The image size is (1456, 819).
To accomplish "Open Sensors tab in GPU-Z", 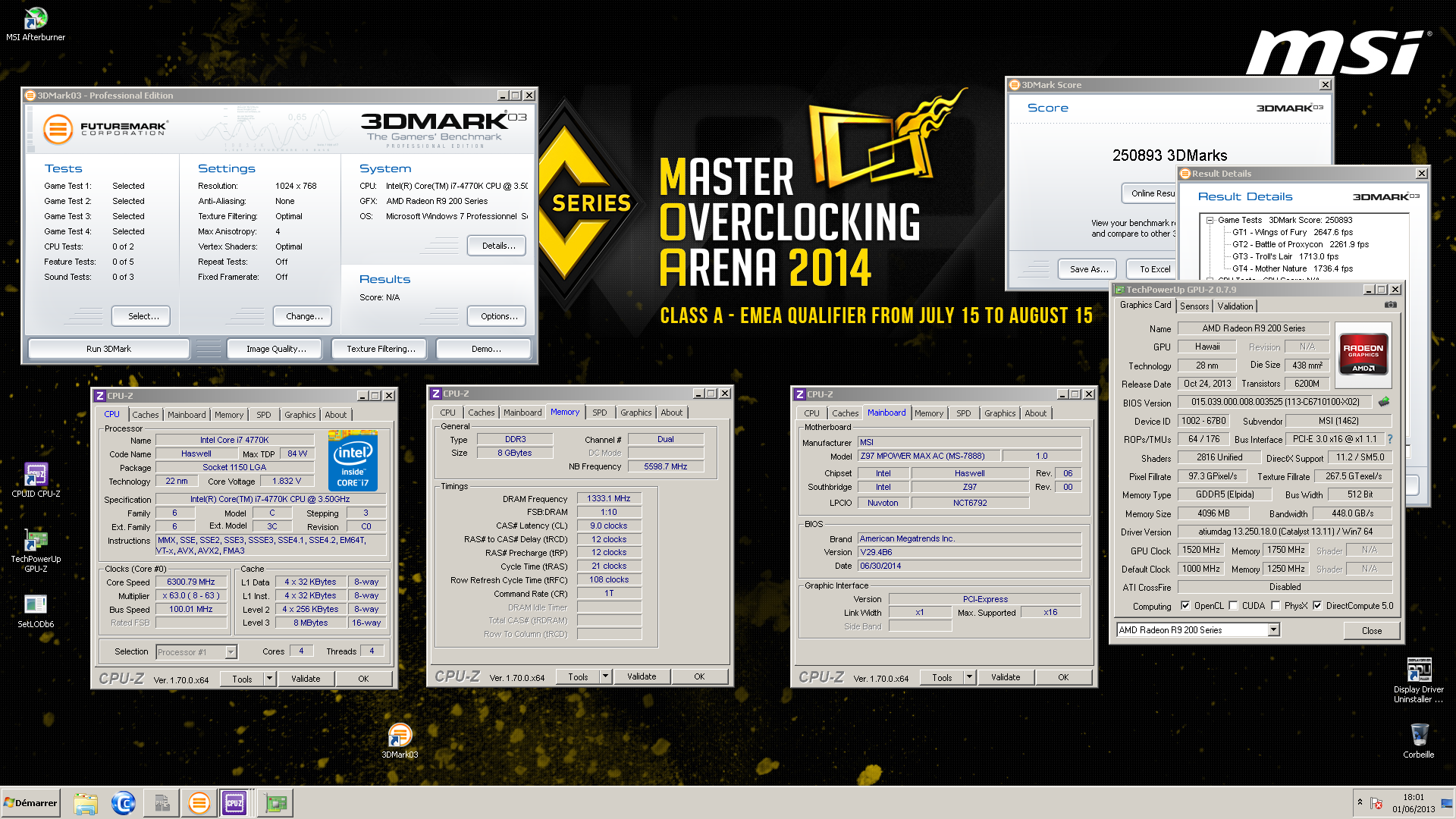I will (1194, 306).
